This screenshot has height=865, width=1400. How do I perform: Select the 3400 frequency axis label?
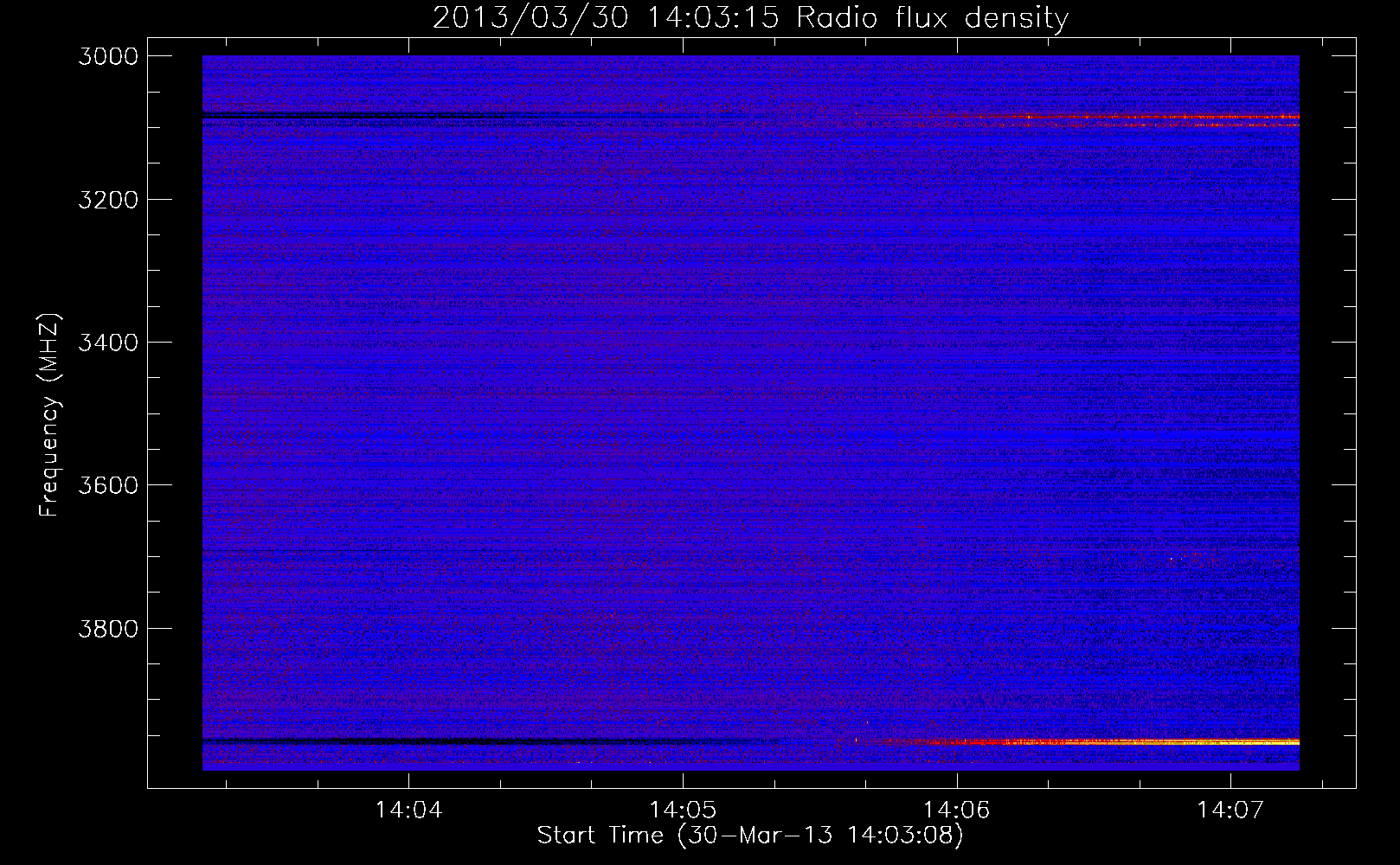[108, 343]
